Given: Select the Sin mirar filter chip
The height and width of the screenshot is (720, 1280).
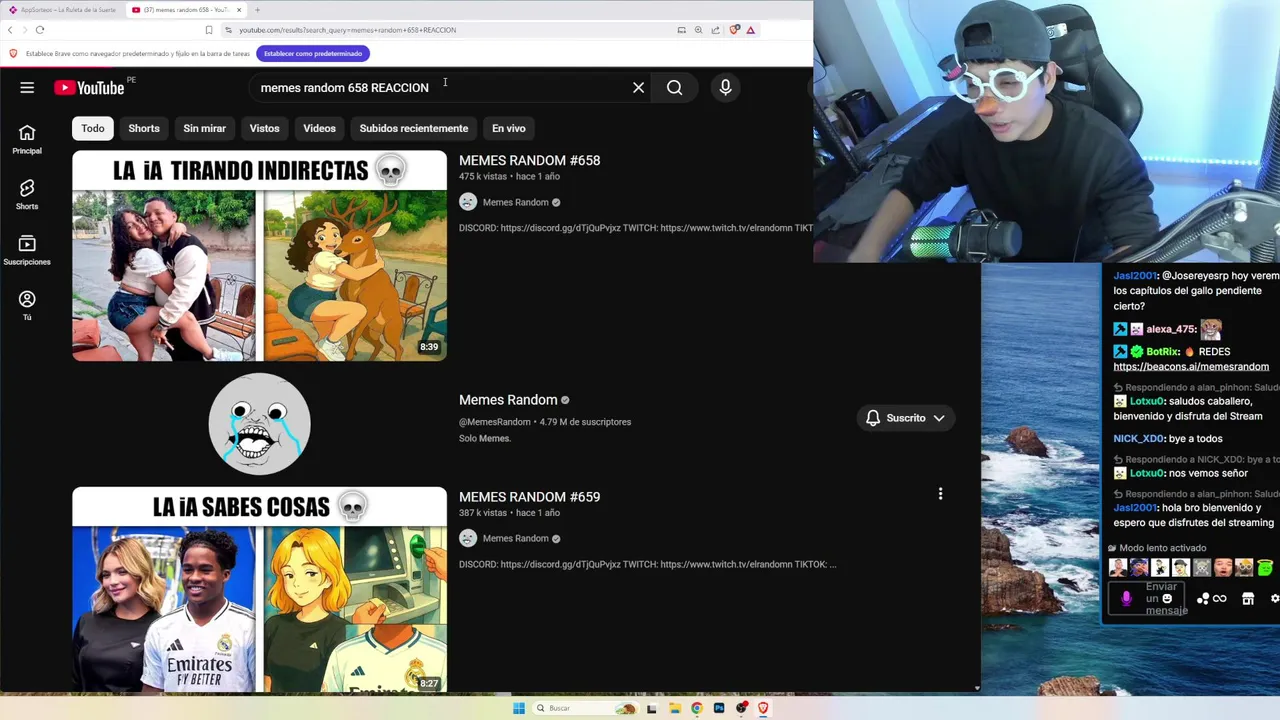Looking at the screenshot, I should tap(204, 128).
